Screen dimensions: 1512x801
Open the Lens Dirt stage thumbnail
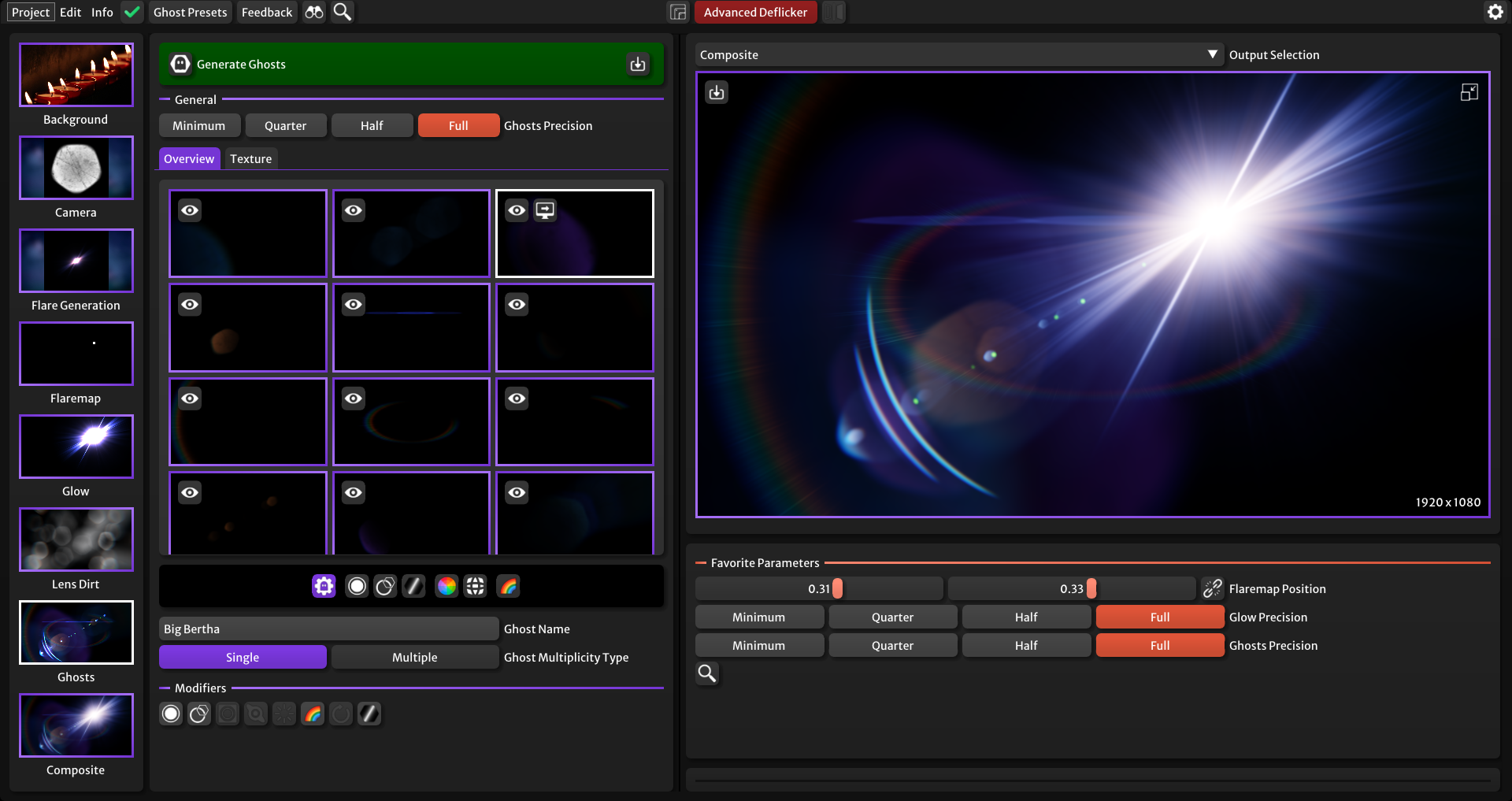(76, 540)
